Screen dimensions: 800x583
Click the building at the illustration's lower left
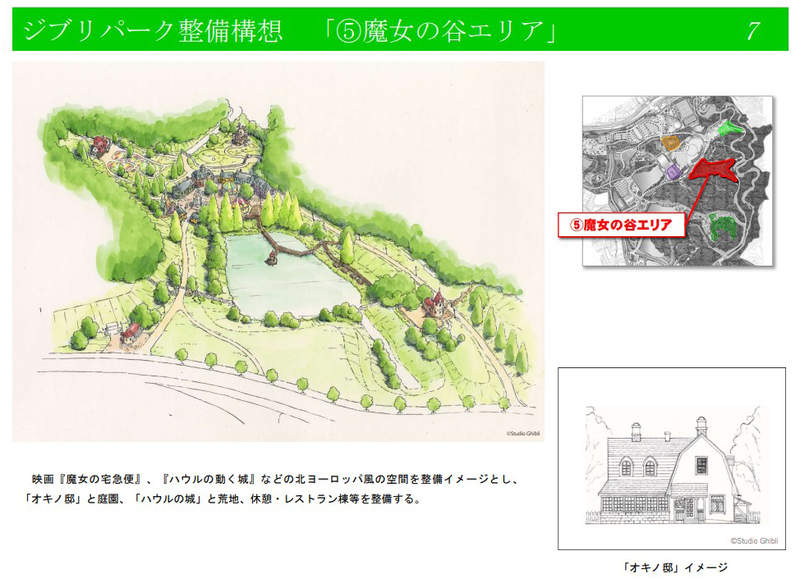coord(132,329)
